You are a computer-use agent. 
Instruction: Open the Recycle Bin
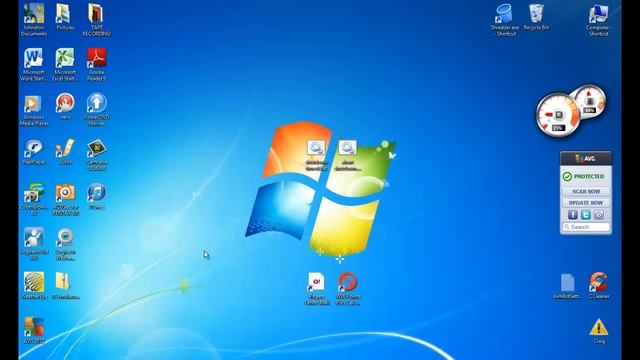pyautogui.click(x=536, y=17)
